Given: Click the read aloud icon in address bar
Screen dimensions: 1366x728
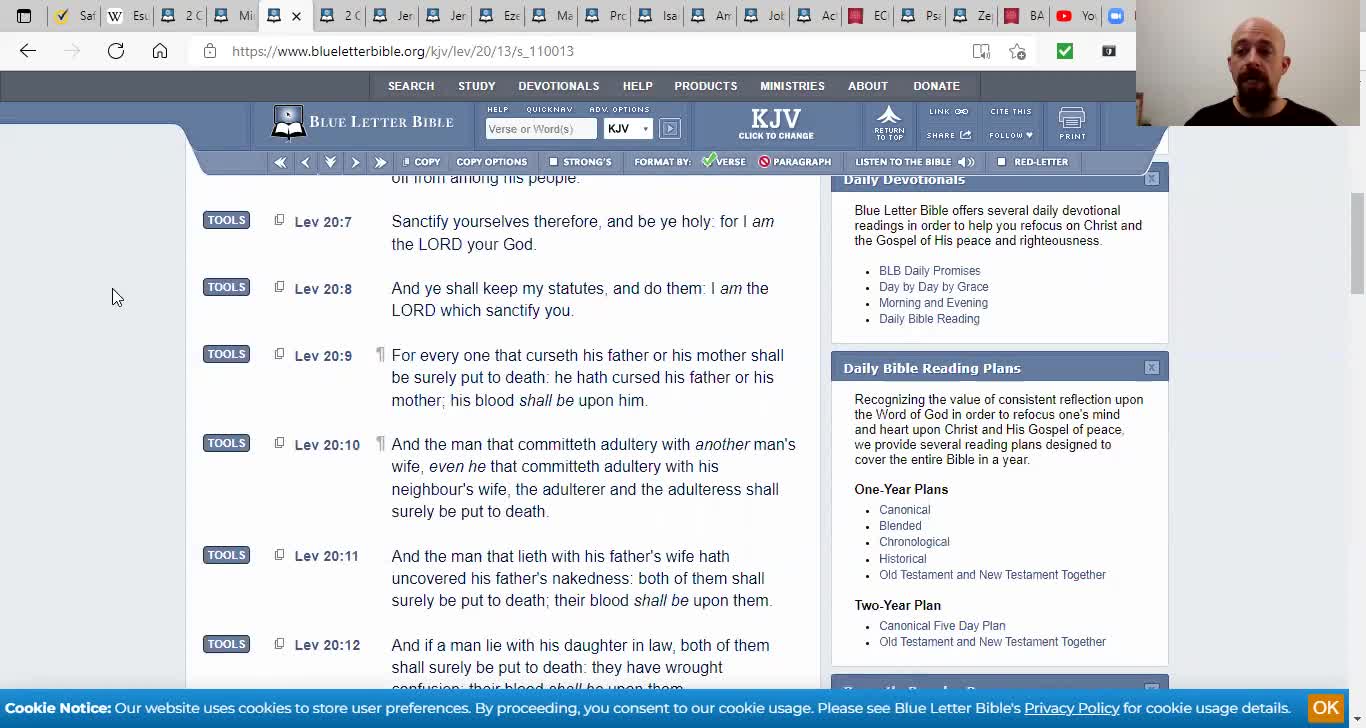Looking at the screenshot, I should tap(981, 51).
